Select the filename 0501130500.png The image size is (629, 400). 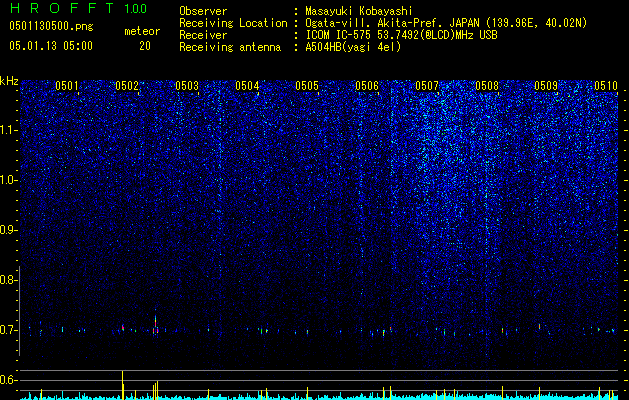pos(51,27)
